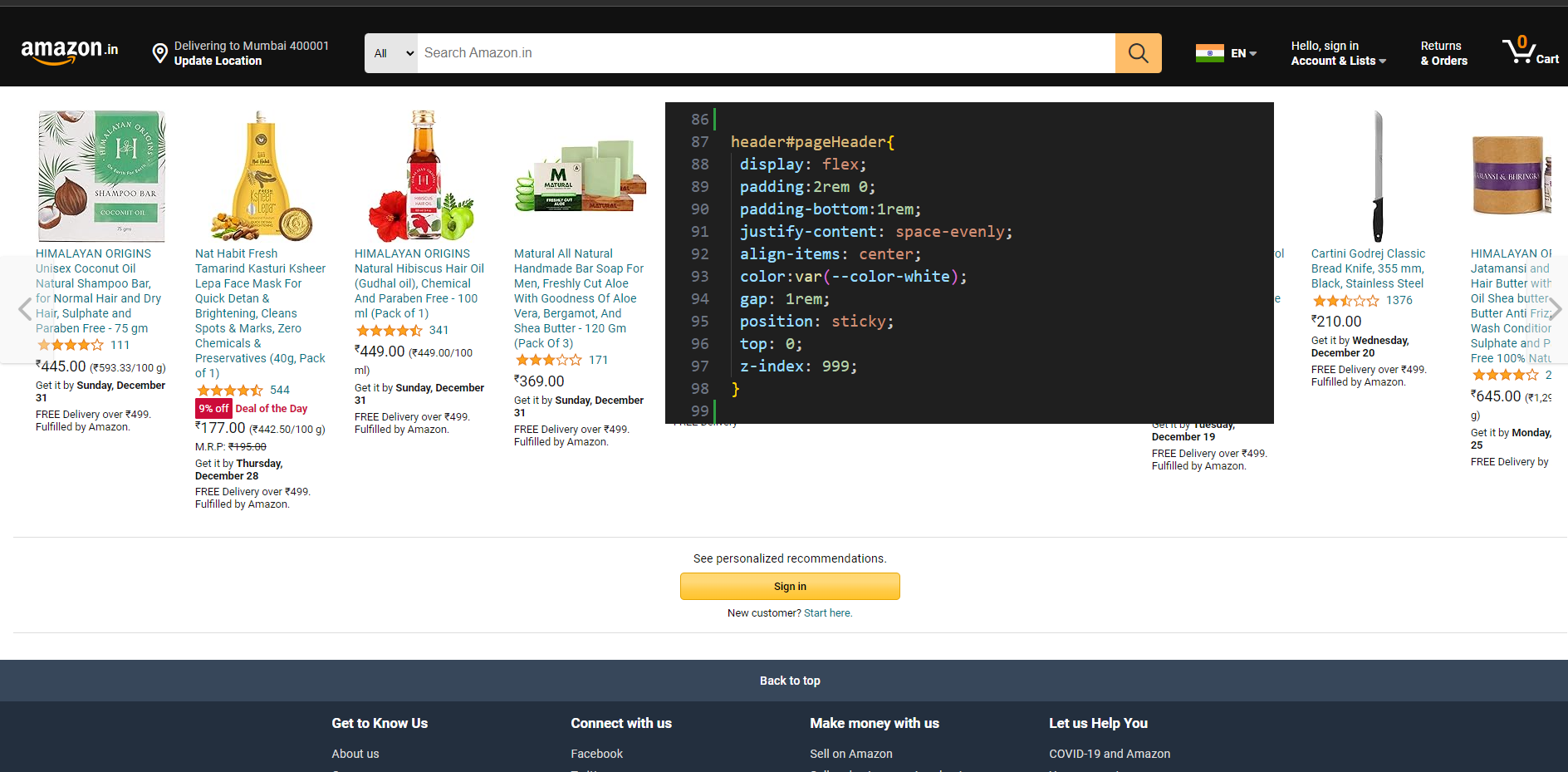
Task: Click star rating of shampoo bar with 111 reviews
Action: click(71, 345)
